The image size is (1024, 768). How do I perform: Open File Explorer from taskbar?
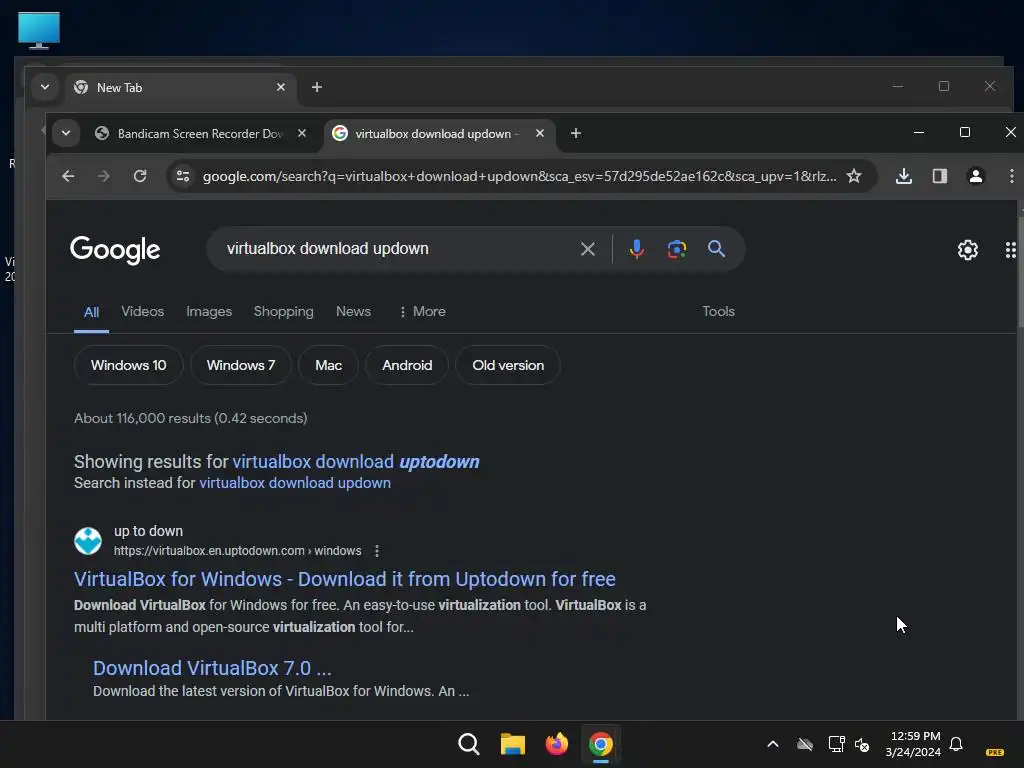click(x=513, y=744)
